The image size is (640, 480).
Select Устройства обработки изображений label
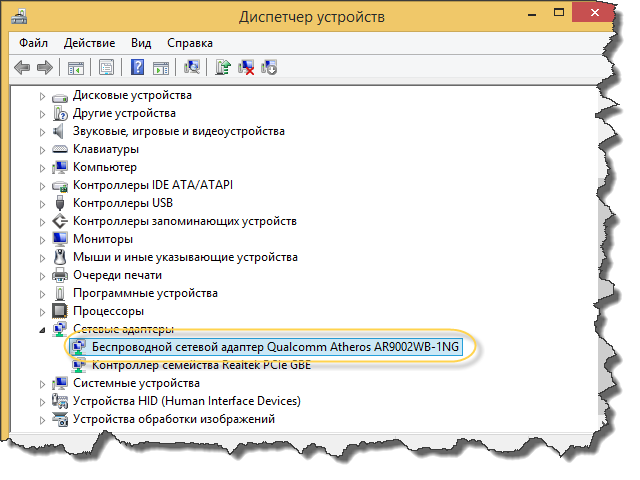point(174,419)
